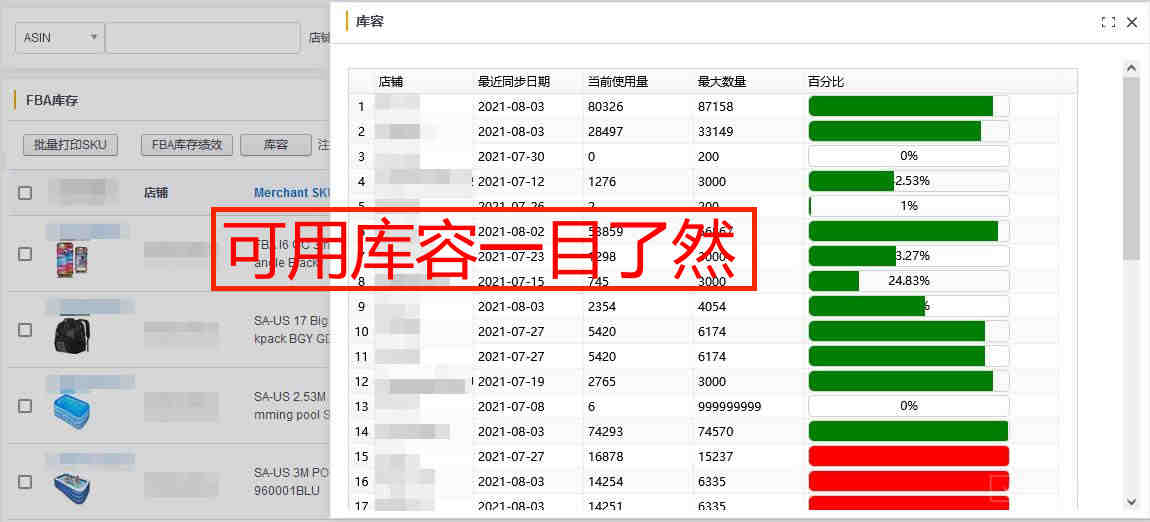Open the 2.53M blue swimming pool thumbnail
Screen dimensions: 1150x522
click(73, 411)
